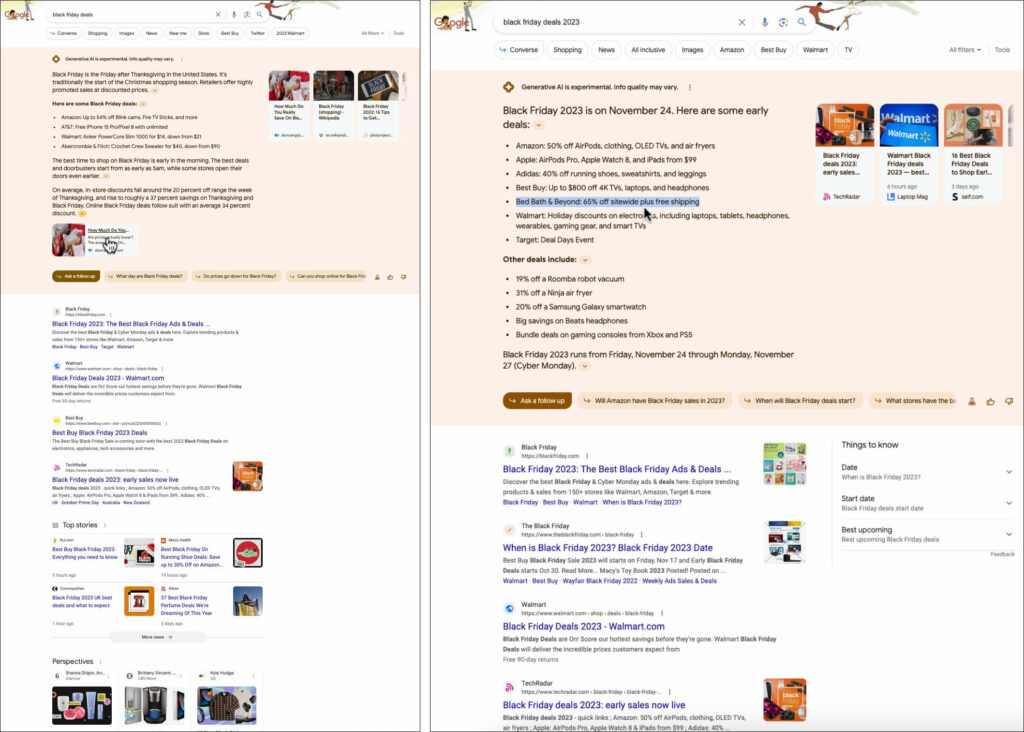Open the Laptop Mag 'Walmart Black Friday deals 2023' card
Viewport: 1024px width, 732px height.
tap(908, 153)
